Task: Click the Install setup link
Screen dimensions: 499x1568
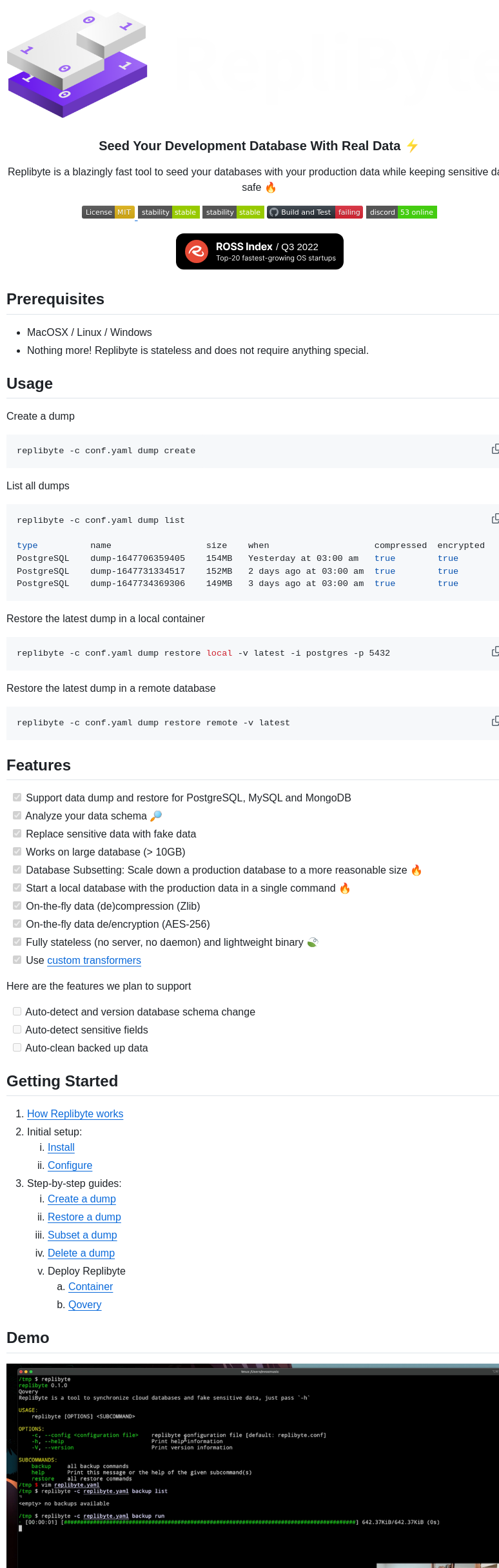Action: tap(61, 1147)
